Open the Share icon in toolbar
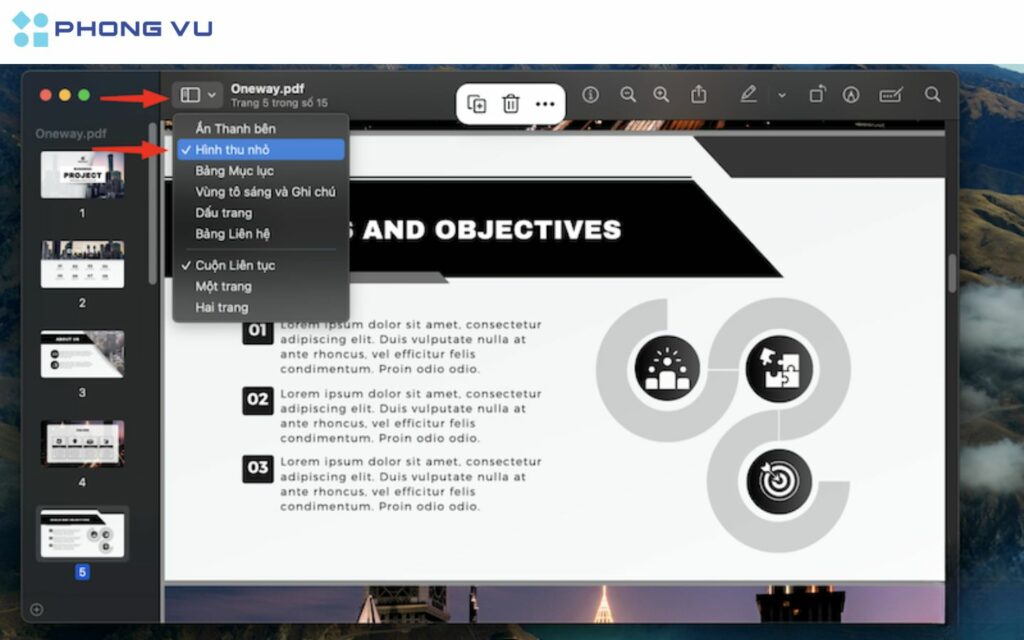 pyautogui.click(x=699, y=95)
